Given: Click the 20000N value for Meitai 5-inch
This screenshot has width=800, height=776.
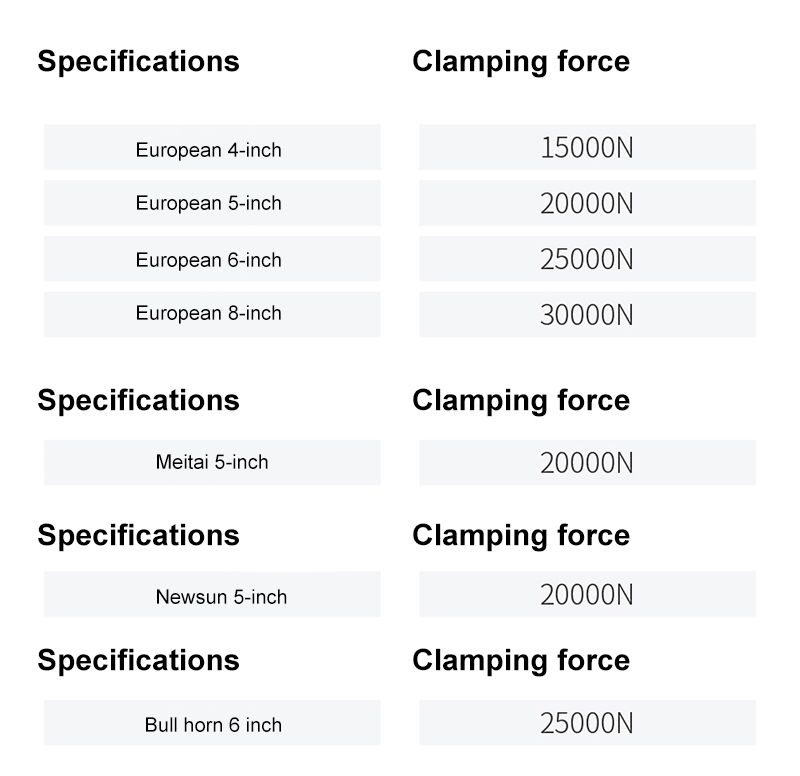Looking at the screenshot, I should (587, 463).
